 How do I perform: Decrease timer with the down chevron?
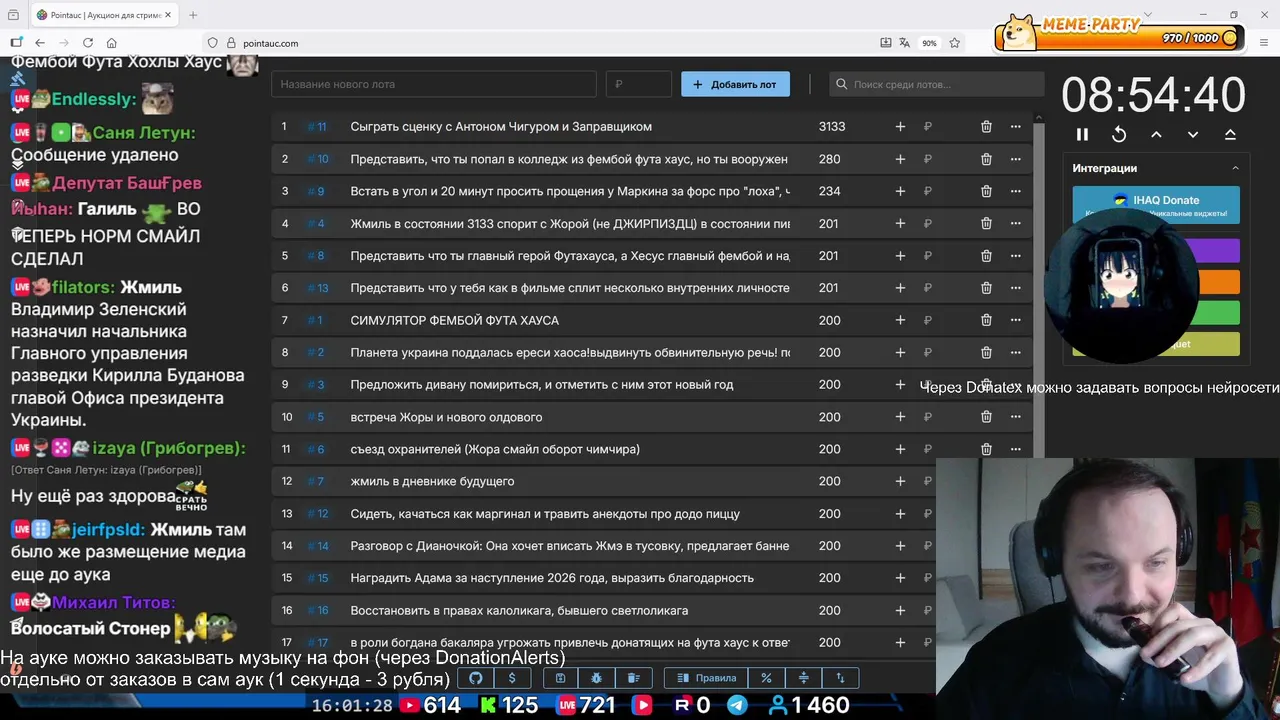[1193, 134]
